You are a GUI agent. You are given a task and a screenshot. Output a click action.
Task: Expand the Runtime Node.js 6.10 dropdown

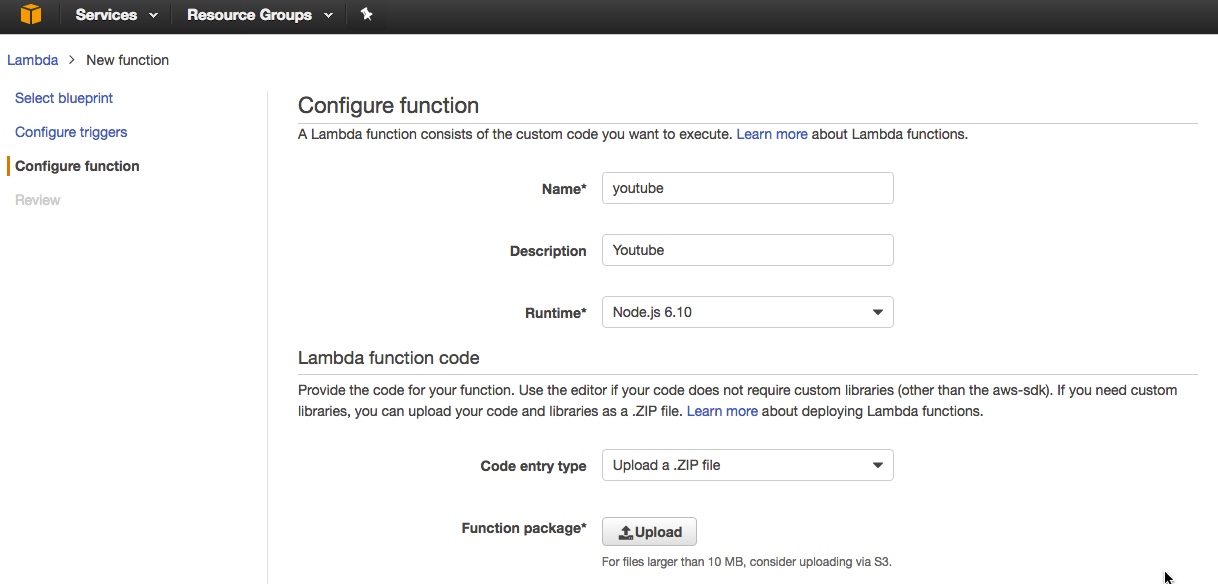click(x=747, y=312)
